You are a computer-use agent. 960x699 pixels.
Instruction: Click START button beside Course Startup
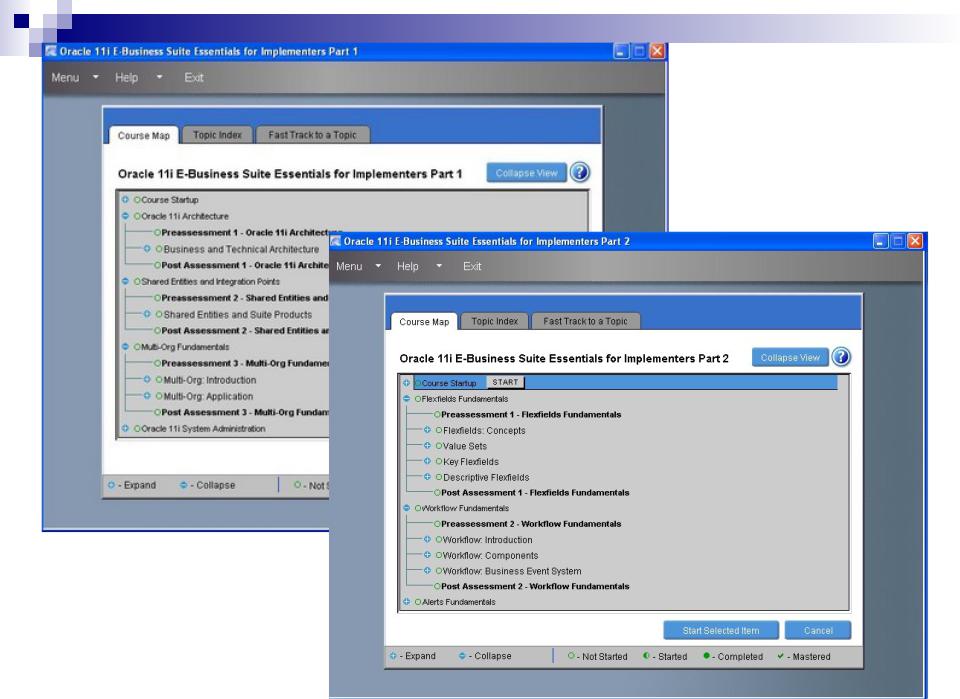pyautogui.click(x=505, y=382)
